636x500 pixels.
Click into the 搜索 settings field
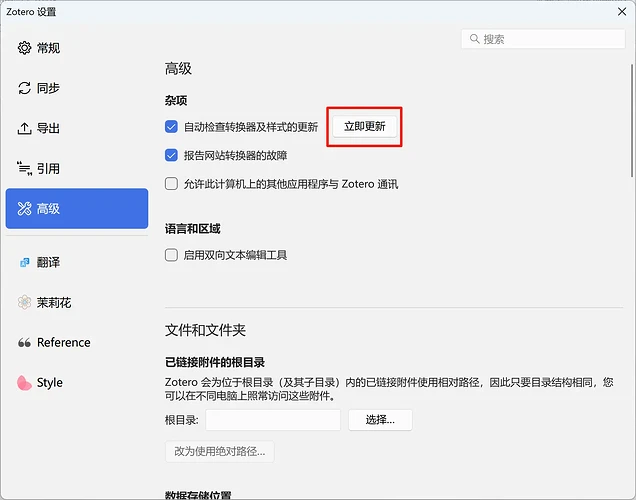pos(543,39)
